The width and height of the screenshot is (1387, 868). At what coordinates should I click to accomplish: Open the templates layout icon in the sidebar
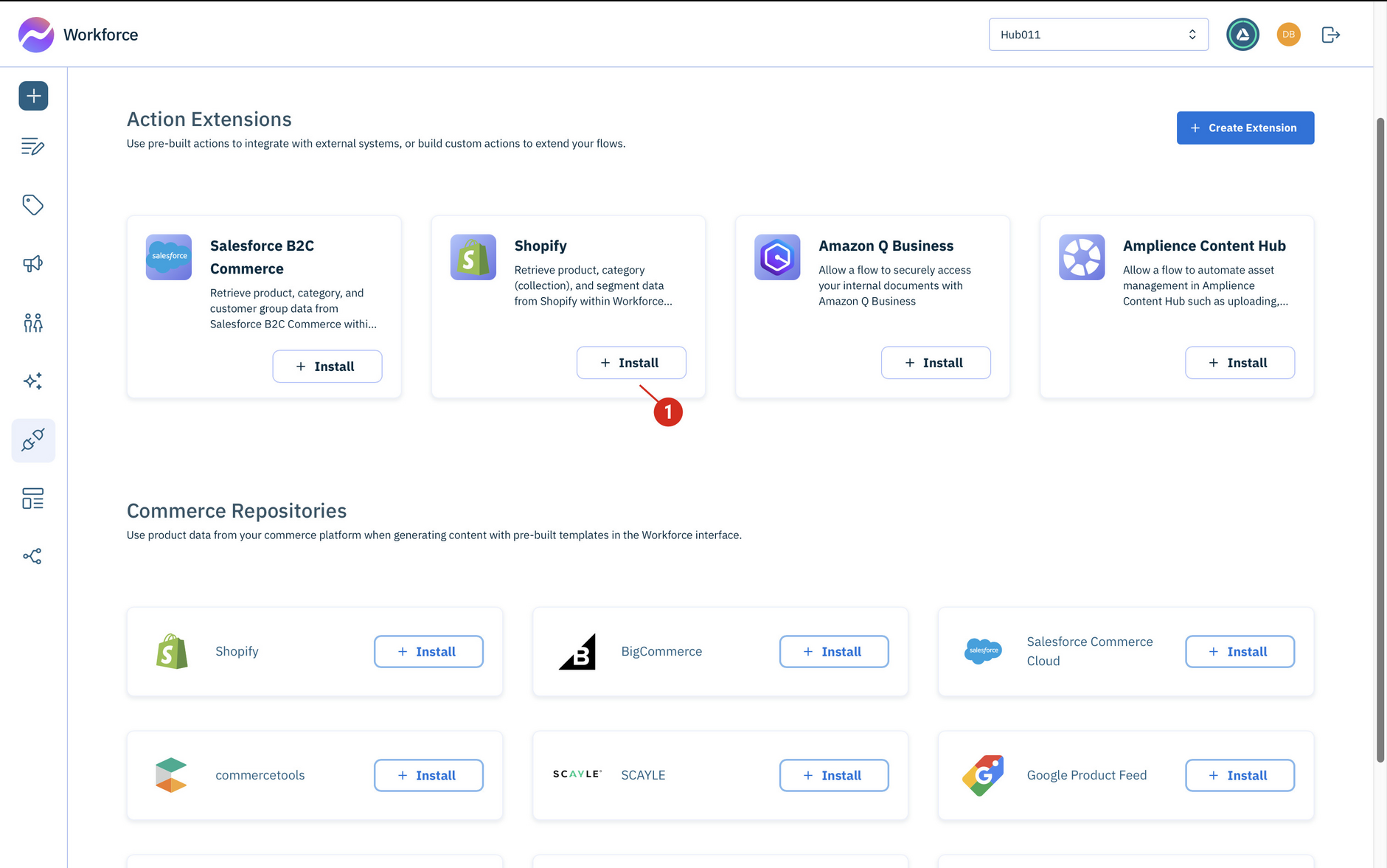pyautogui.click(x=33, y=499)
